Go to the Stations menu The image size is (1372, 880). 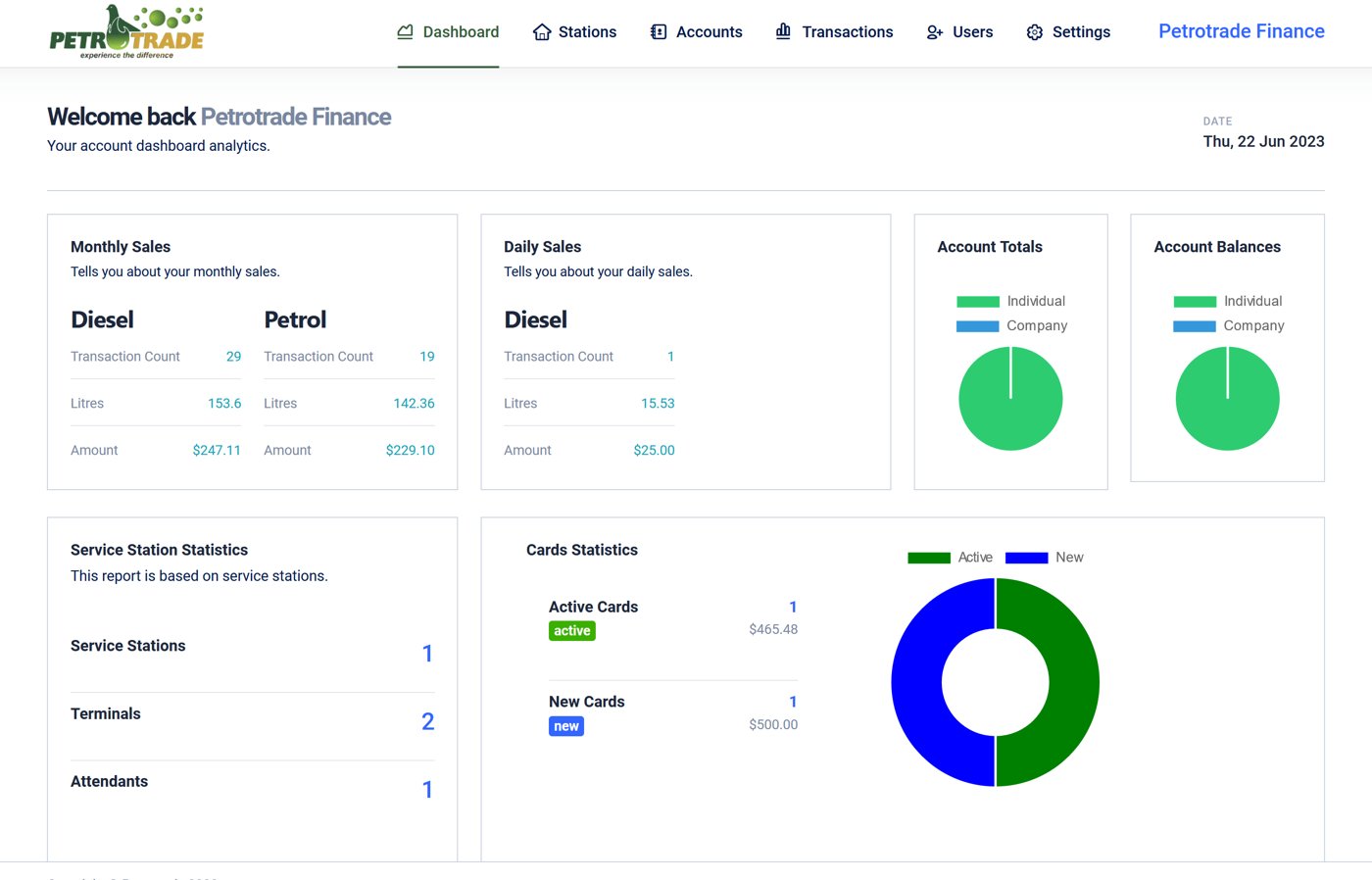(574, 32)
